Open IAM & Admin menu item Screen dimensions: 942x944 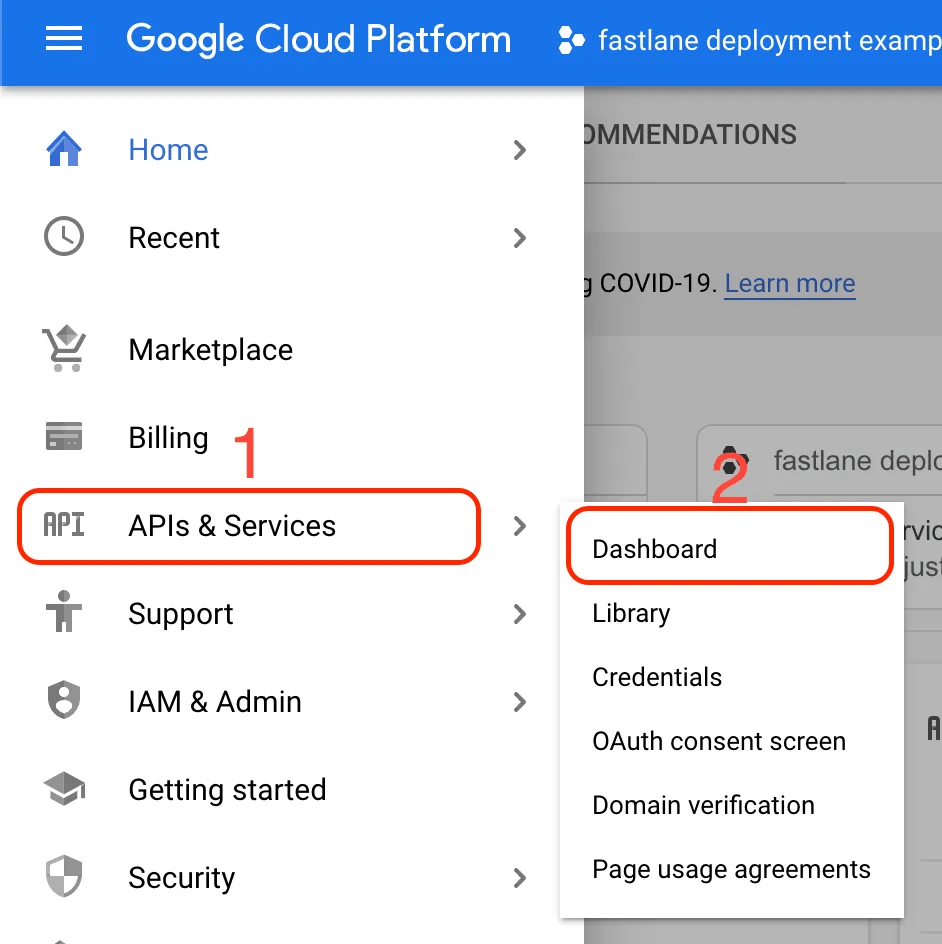pos(215,701)
